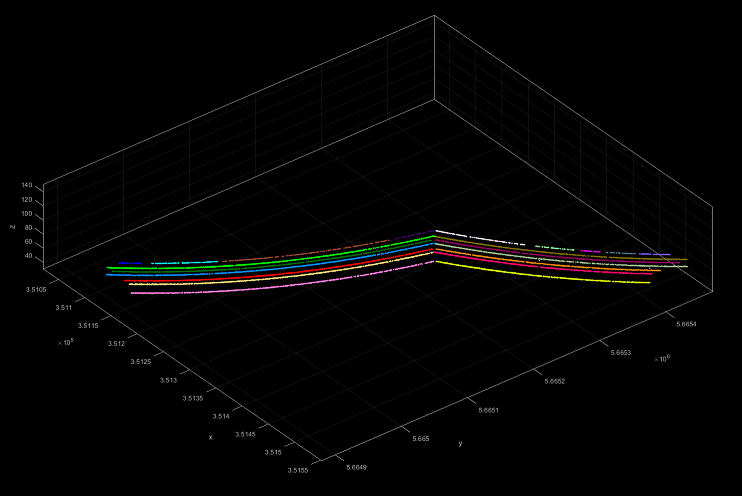Select the 5.665 y-axis tick label
This screenshot has width=742, height=496.
(x=420, y=438)
